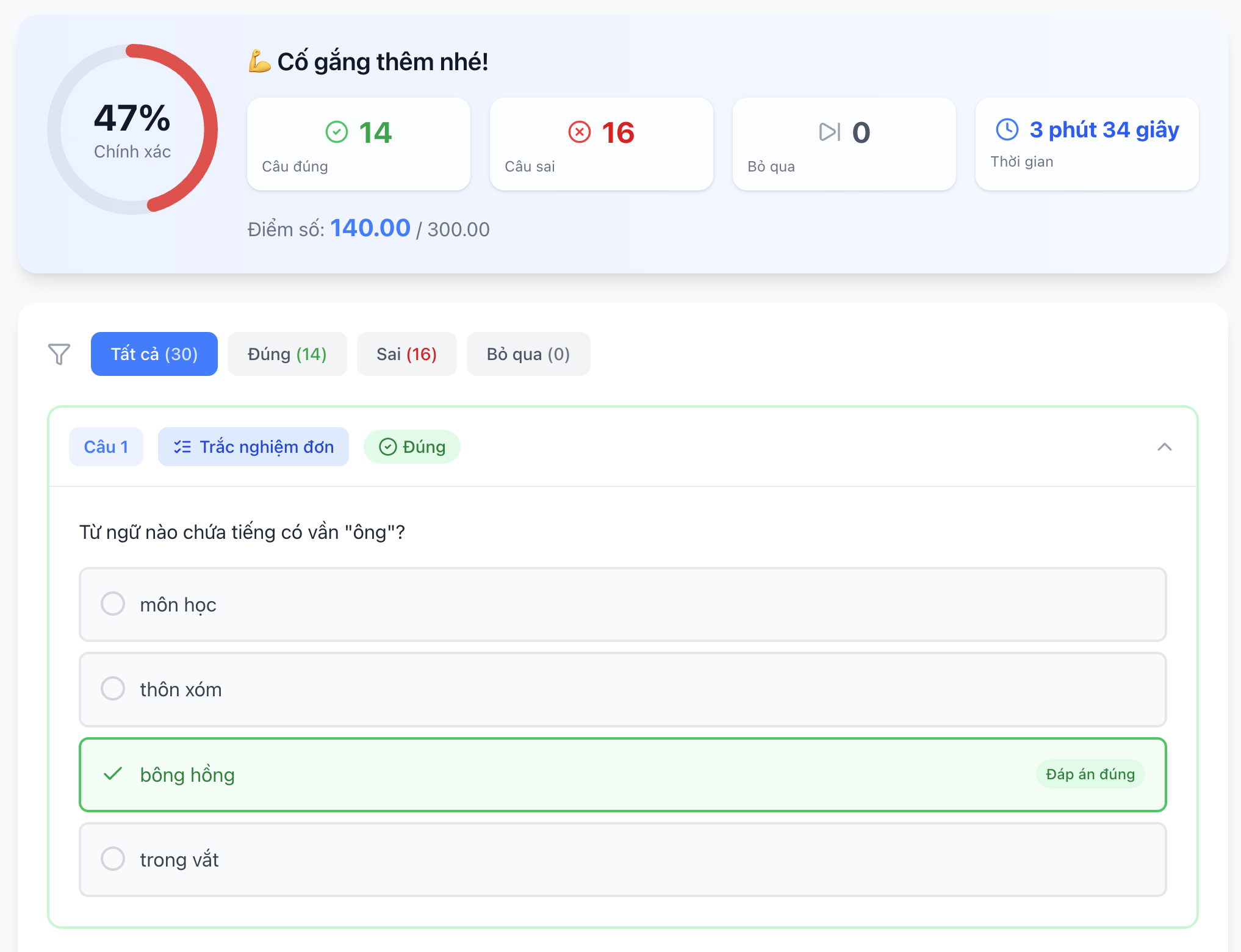Viewport: 1241px width, 952px height.
Task: Click the green check icon beside 14
Action: [x=336, y=132]
